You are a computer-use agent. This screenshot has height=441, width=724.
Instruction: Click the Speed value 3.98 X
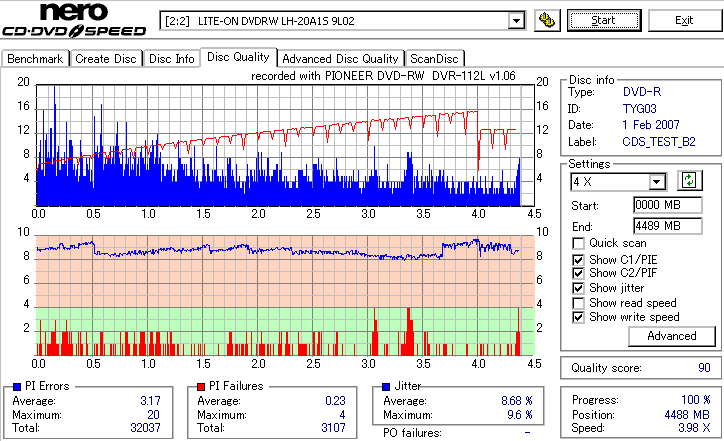[694, 428]
